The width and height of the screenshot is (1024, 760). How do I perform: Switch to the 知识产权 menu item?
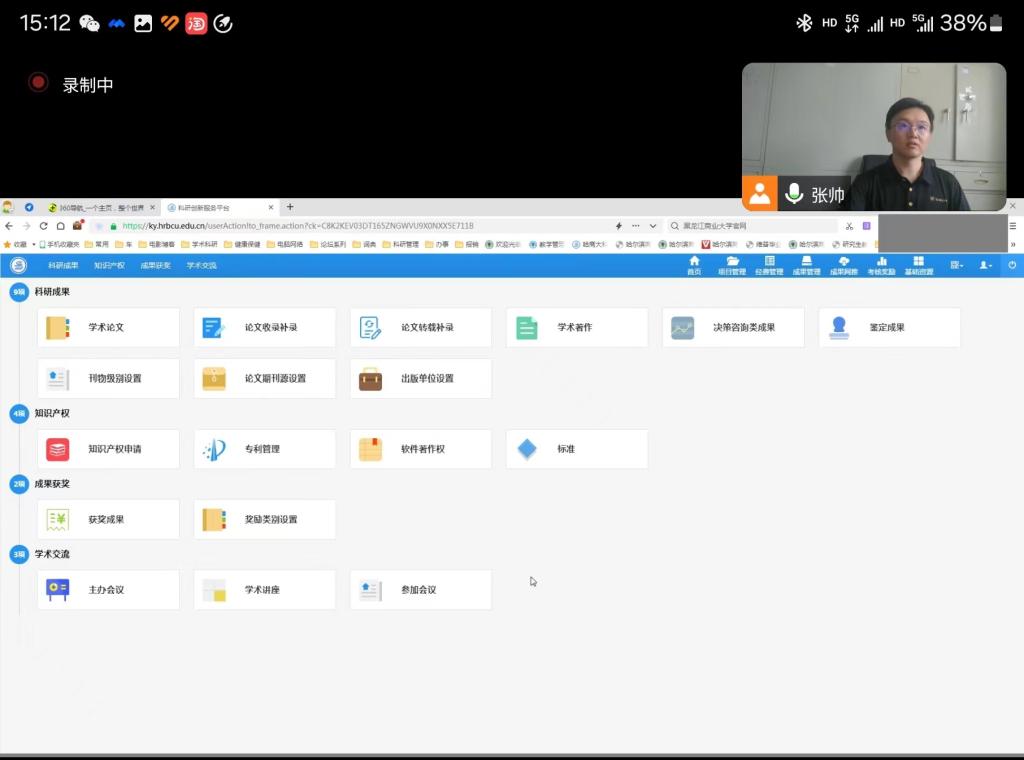[109, 266]
